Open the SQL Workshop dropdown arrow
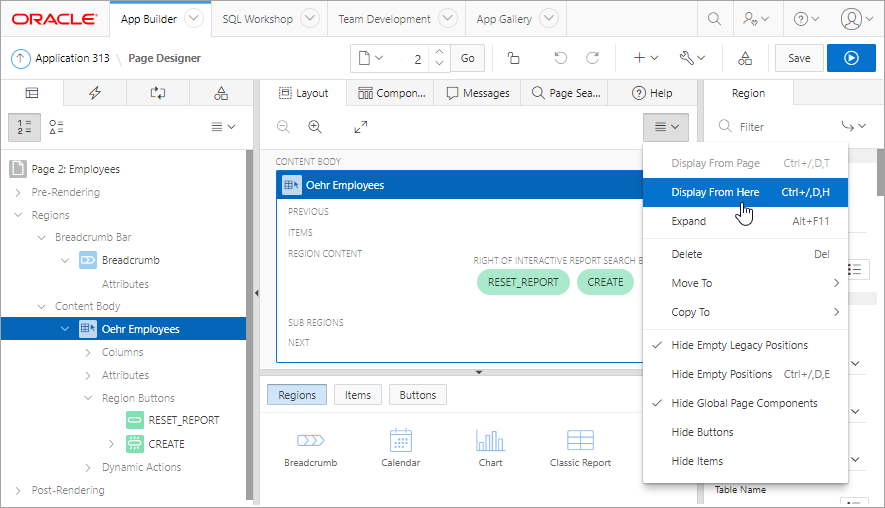Viewport: 885px width, 508px height. tap(310, 18)
